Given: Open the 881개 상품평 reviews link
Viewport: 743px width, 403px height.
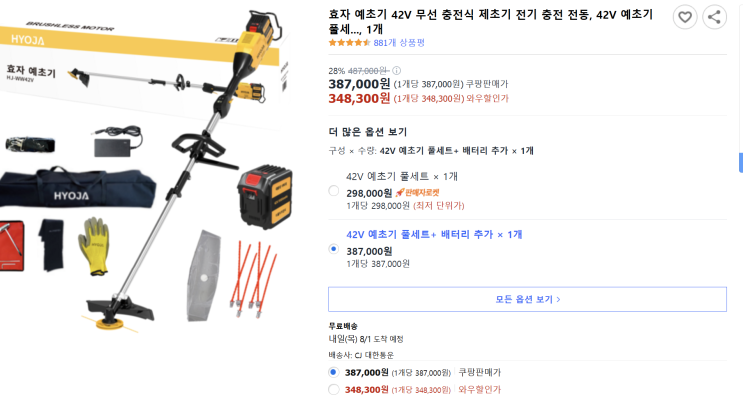Looking at the screenshot, I should tap(399, 43).
